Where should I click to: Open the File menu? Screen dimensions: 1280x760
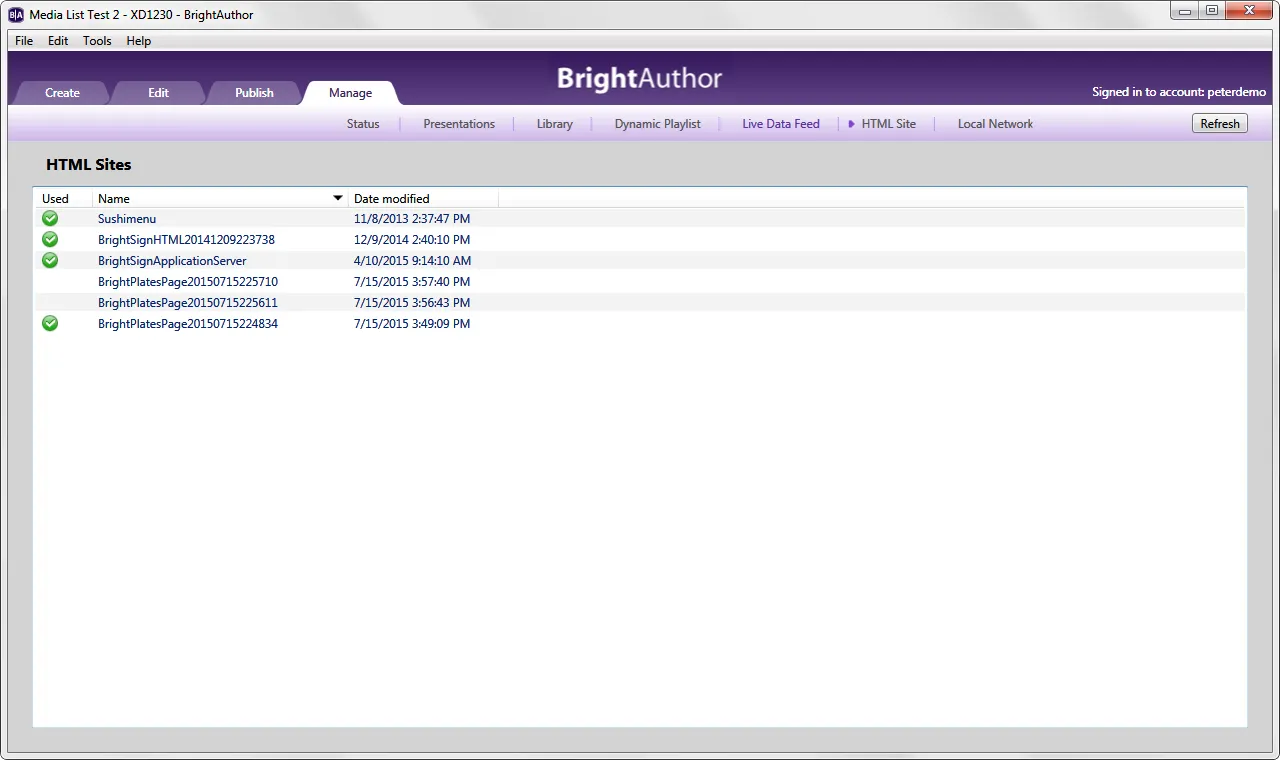click(x=24, y=41)
